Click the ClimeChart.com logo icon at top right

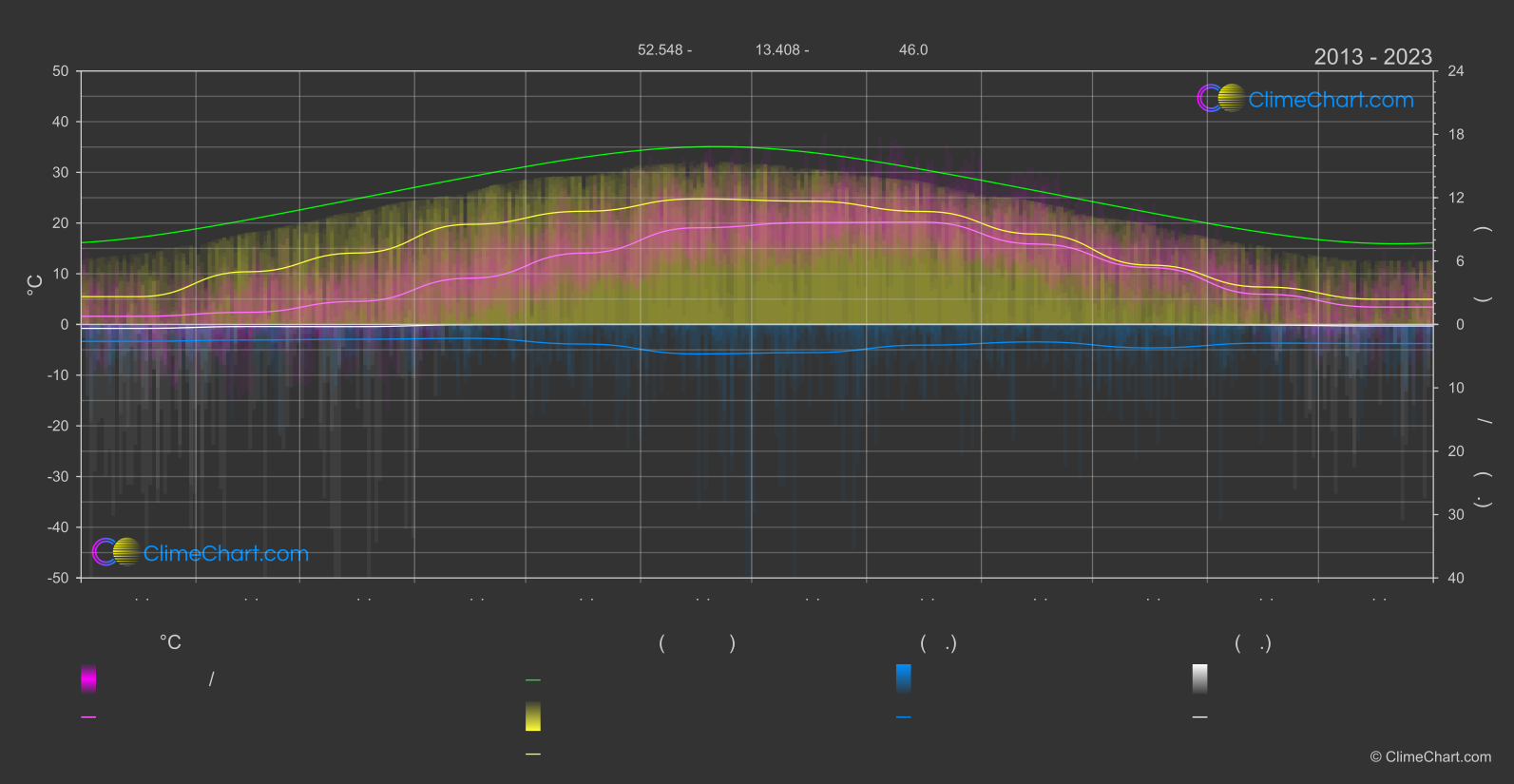coord(1221,98)
